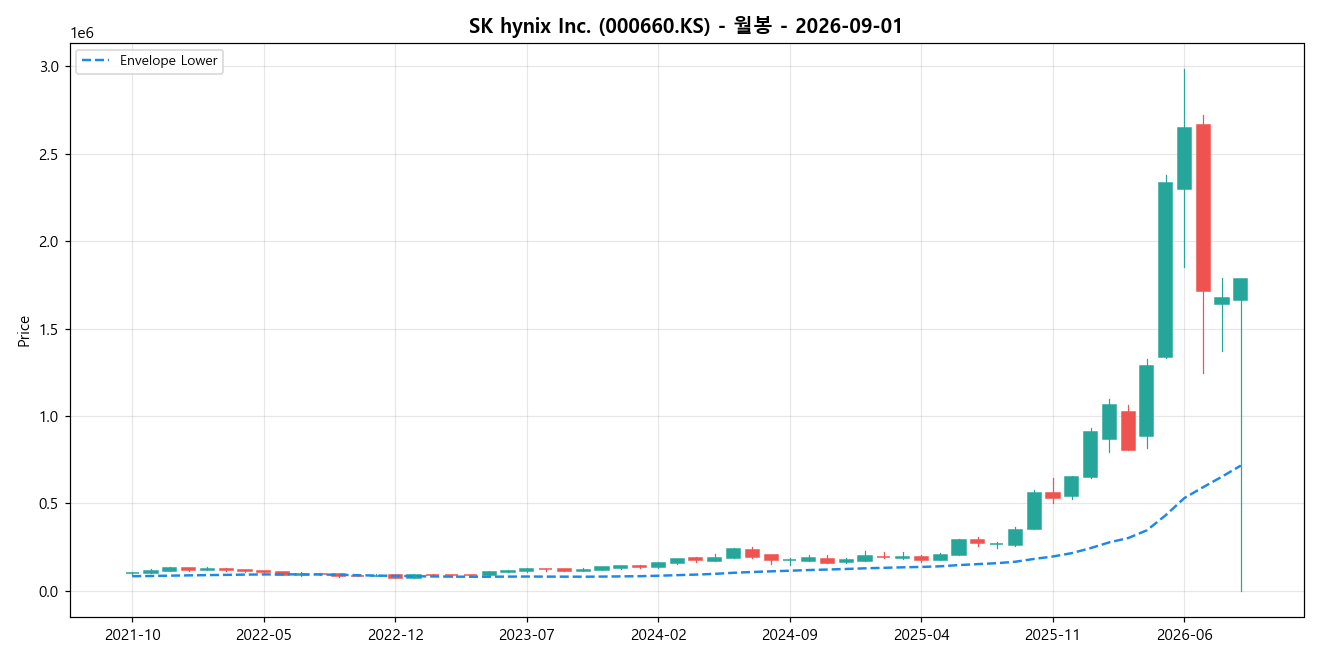Click the 2024-02 x-axis date label
Screen dimensions: 1320x660
pos(659,633)
